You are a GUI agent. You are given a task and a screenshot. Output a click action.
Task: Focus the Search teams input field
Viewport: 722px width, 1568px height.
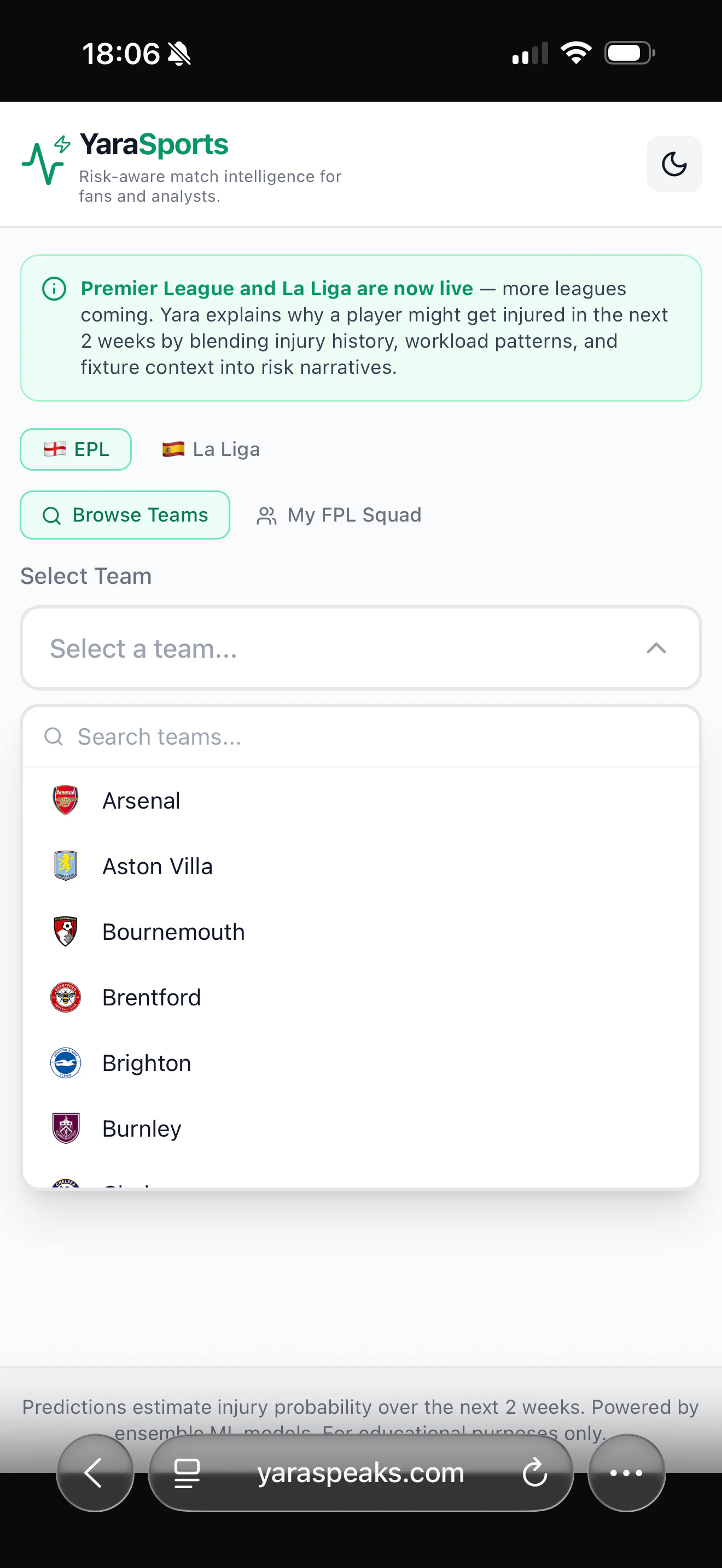(365, 736)
